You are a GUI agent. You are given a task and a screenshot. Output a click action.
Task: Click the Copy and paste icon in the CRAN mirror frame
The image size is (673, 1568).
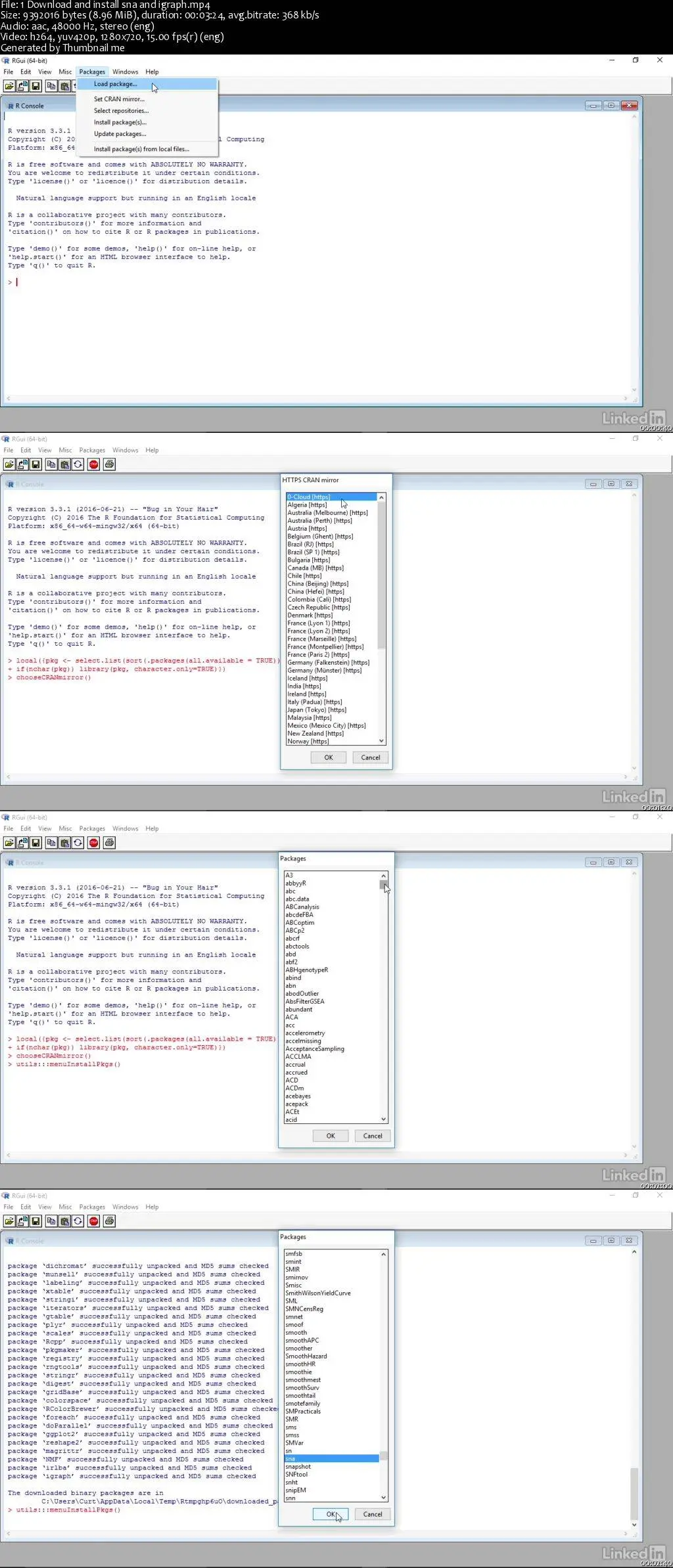click(78, 464)
